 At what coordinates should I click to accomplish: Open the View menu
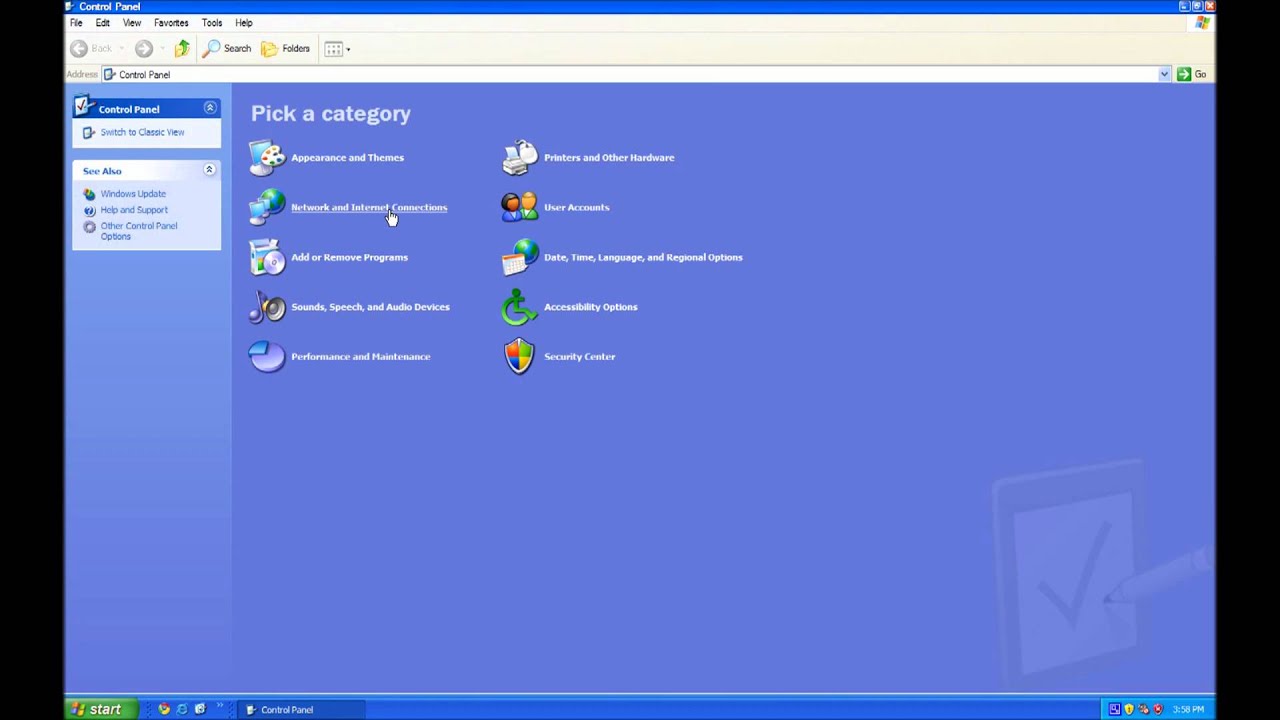coord(132,22)
